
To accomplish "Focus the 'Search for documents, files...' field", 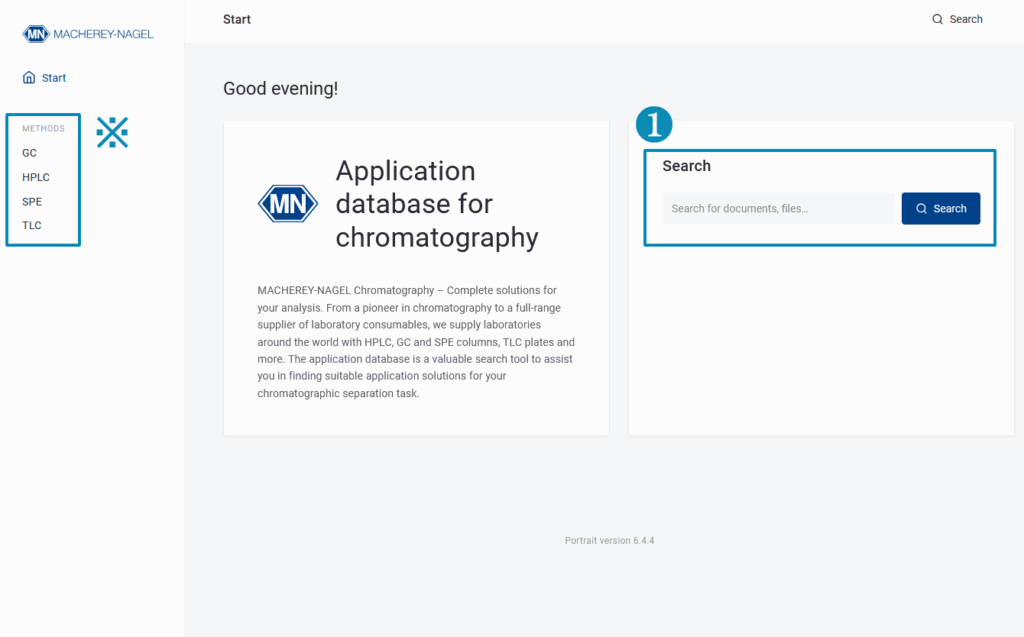I will (x=778, y=208).
